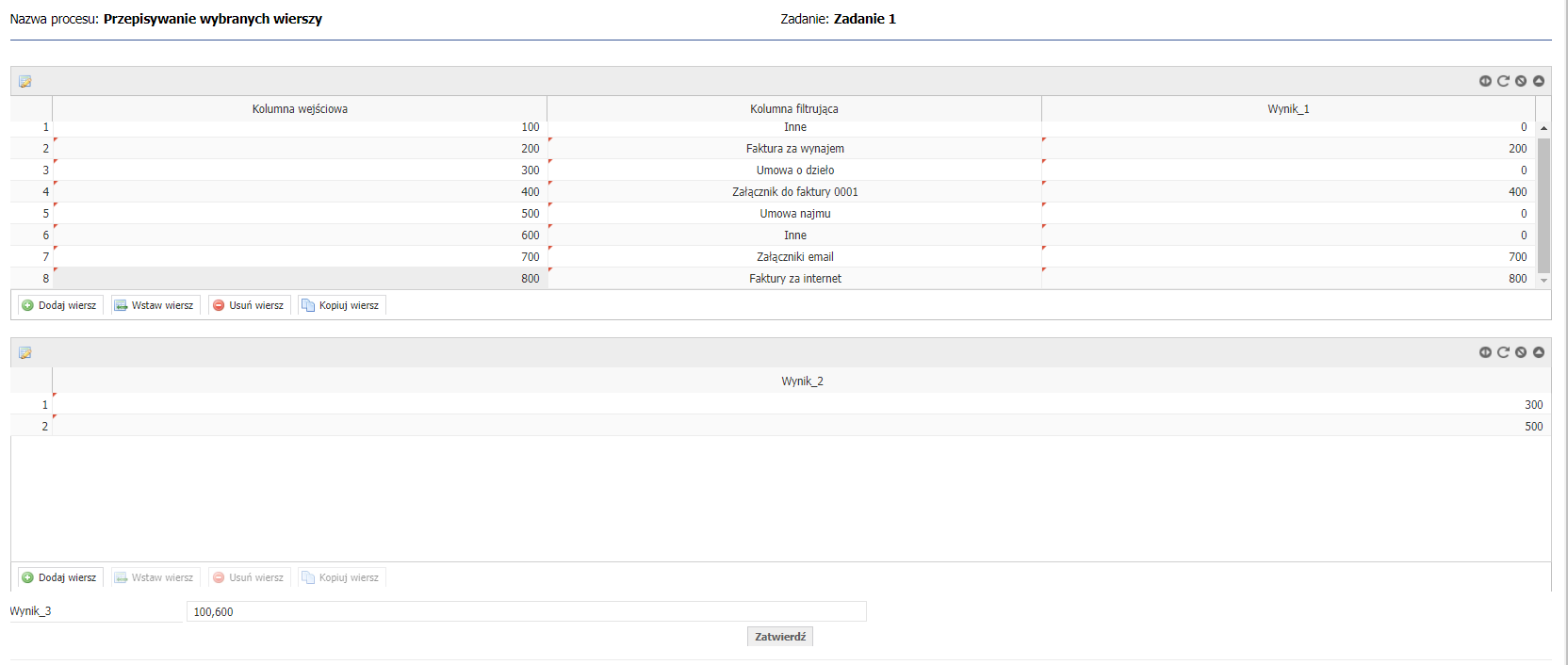Add a row to the Wynik_2 table

click(59, 577)
